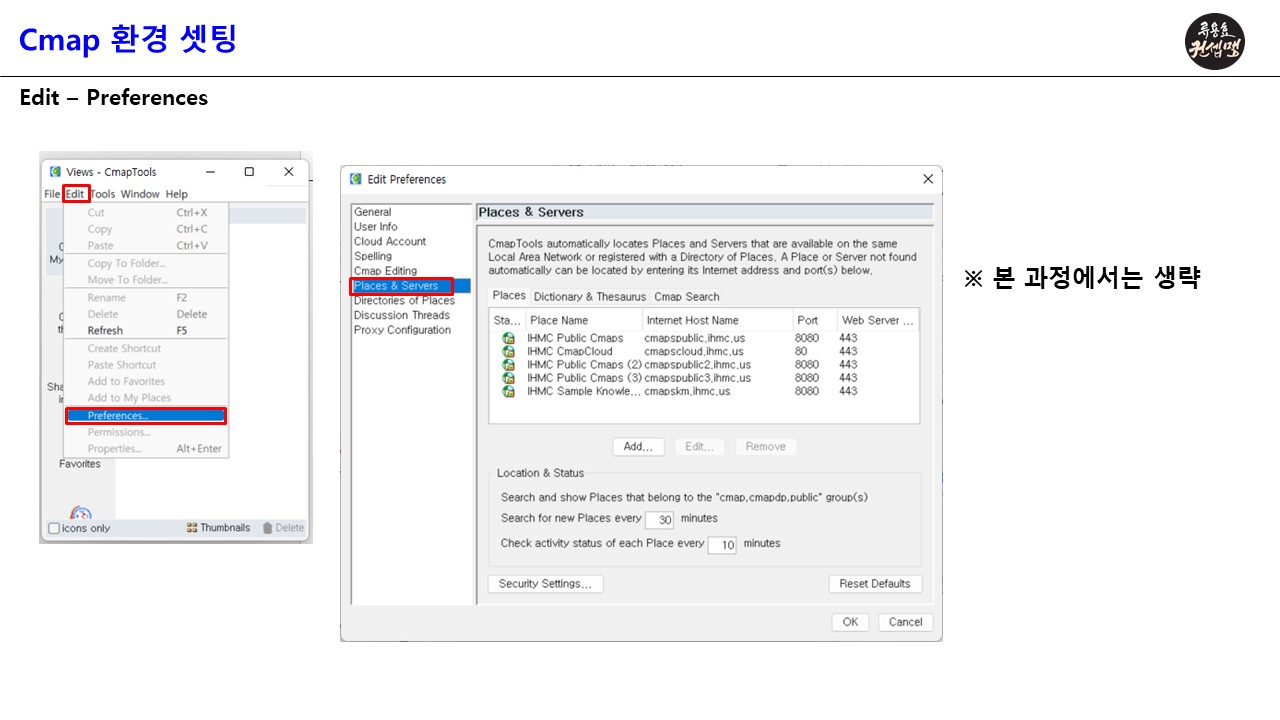Toggle the "icons only" checkbox
The image size is (1280, 720).
pyautogui.click(x=54, y=528)
